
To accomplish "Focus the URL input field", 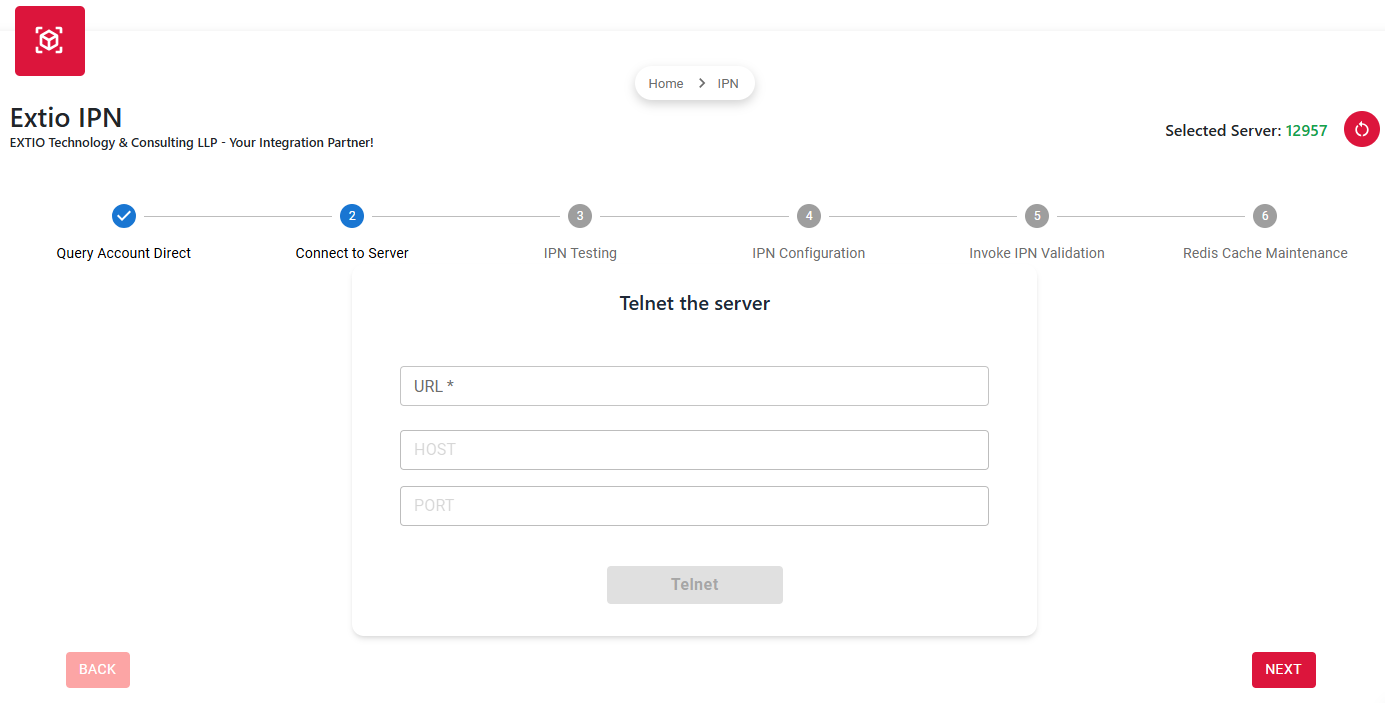I will point(694,386).
